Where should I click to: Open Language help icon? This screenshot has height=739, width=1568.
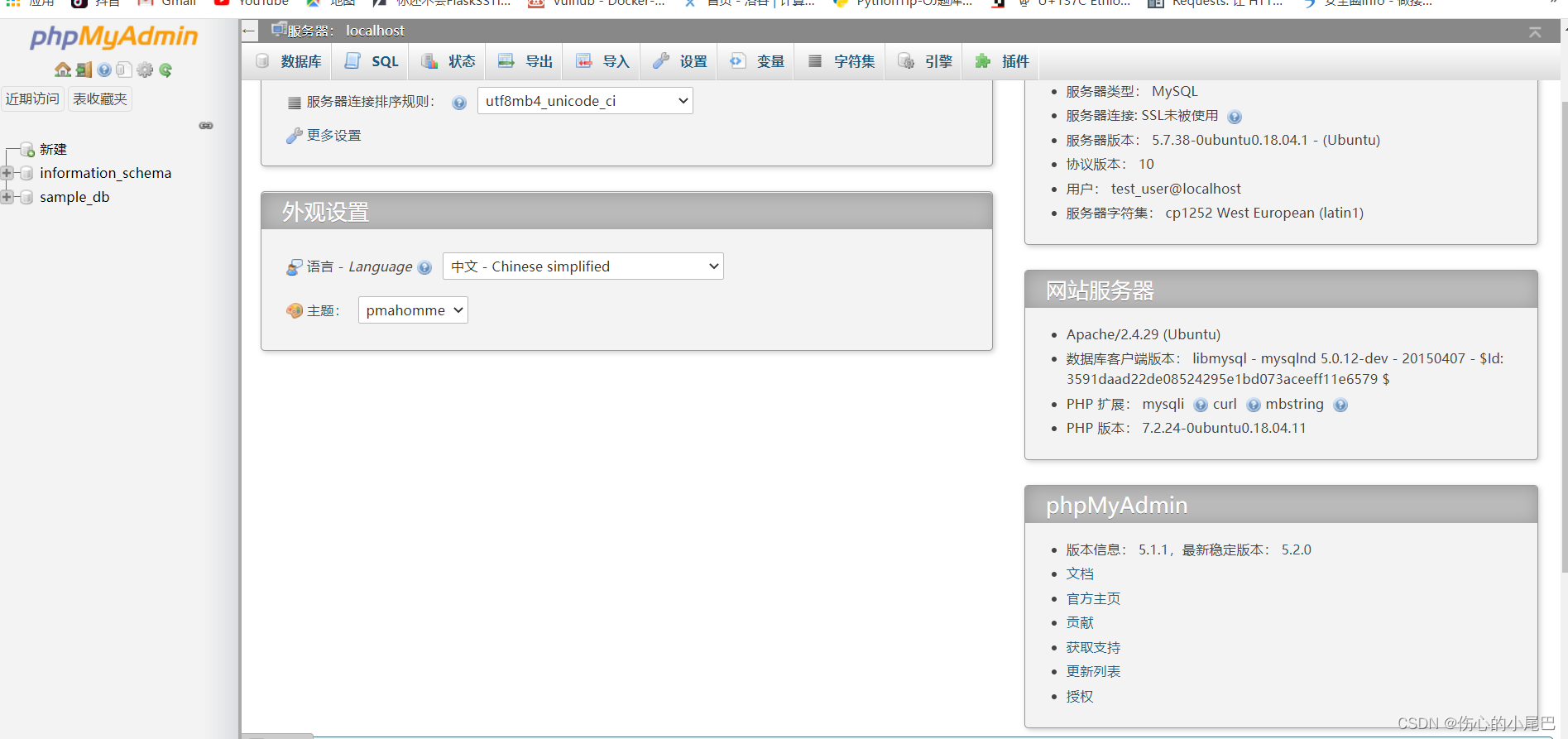point(424,267)
